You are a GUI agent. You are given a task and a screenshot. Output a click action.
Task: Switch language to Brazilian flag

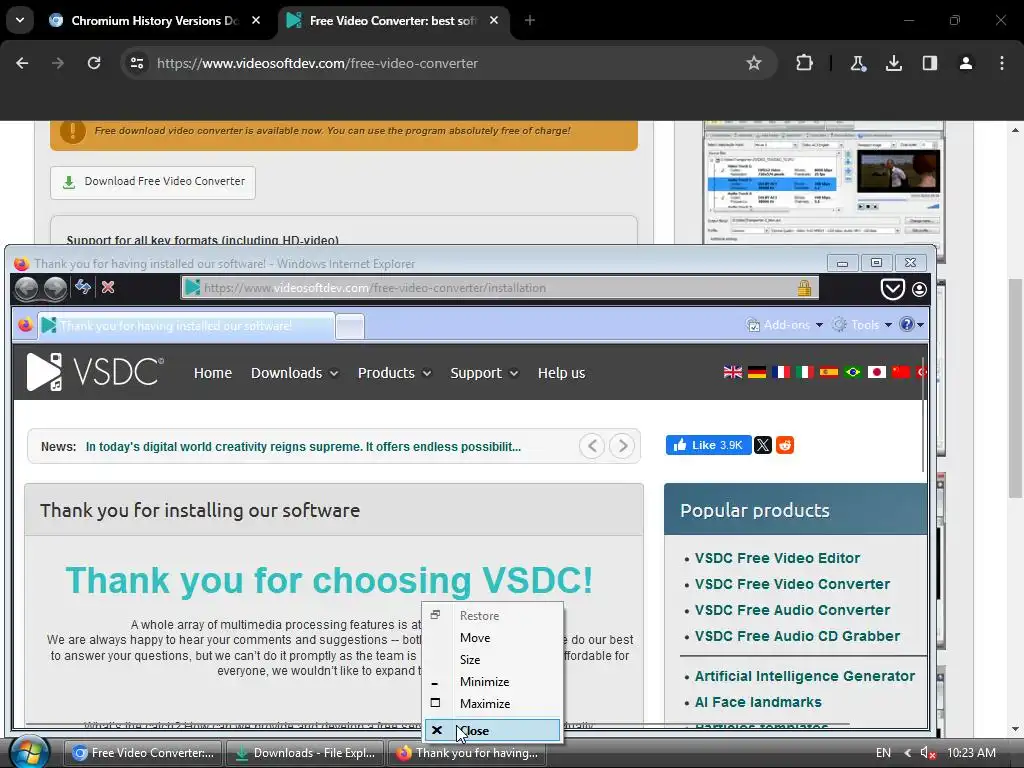coord(852,372)
